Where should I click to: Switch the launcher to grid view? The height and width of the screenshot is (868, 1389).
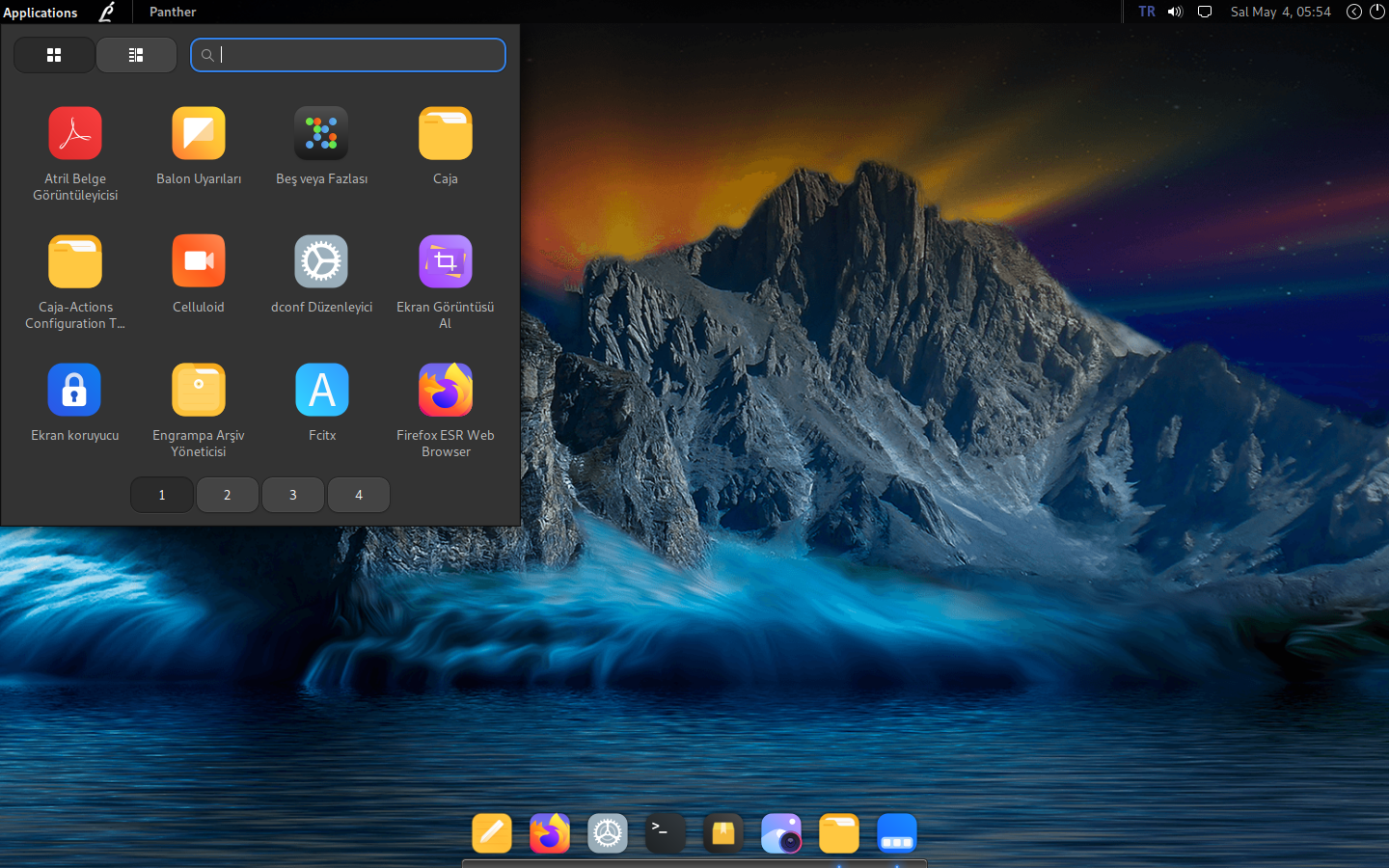(x=54, y=55)
